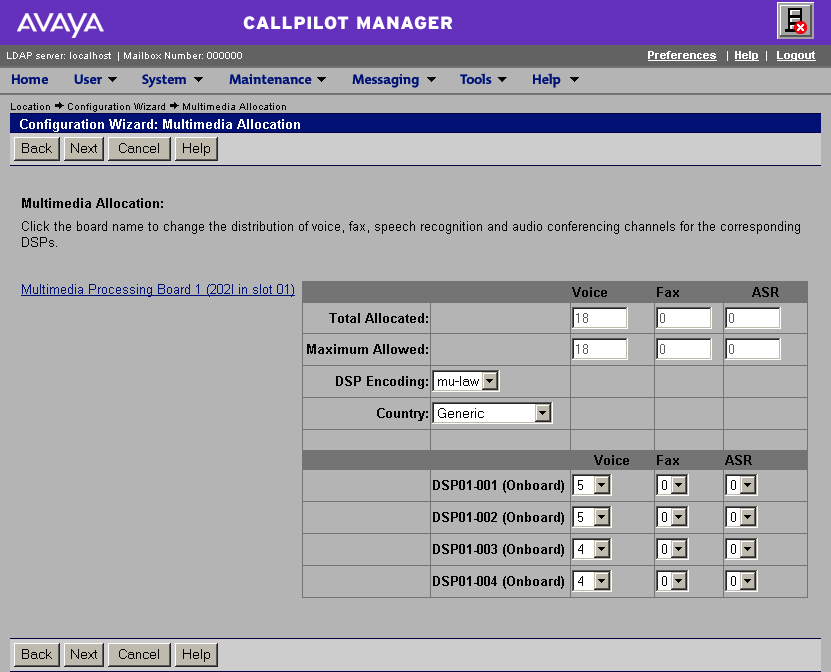Open the Maintenance menu

(x=277, y=79)
